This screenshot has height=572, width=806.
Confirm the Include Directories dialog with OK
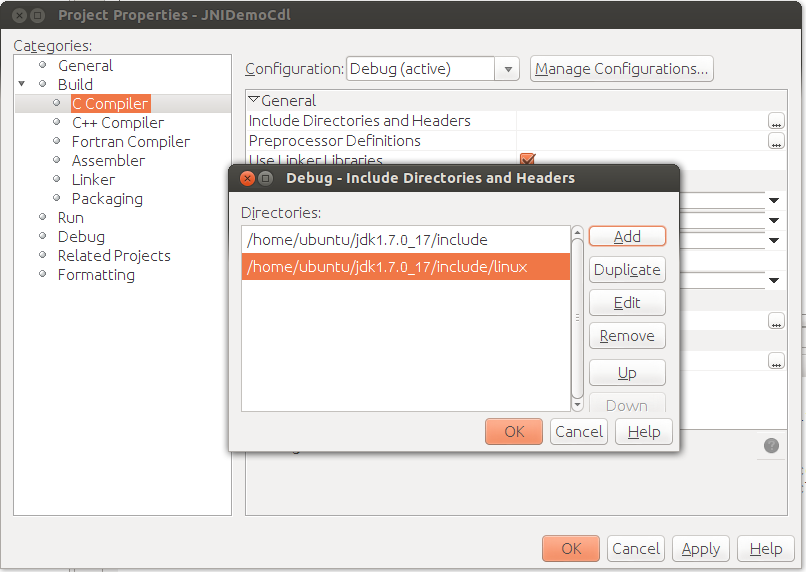(x=513, y=431)
